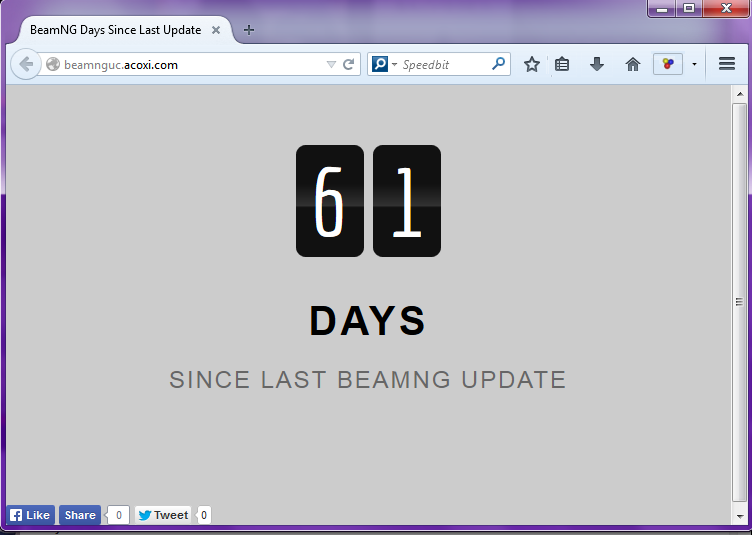Bookmark this page with the star icon
Viewport: 752px width, 535px height.
pyautogui.click(x=531, y=64)
